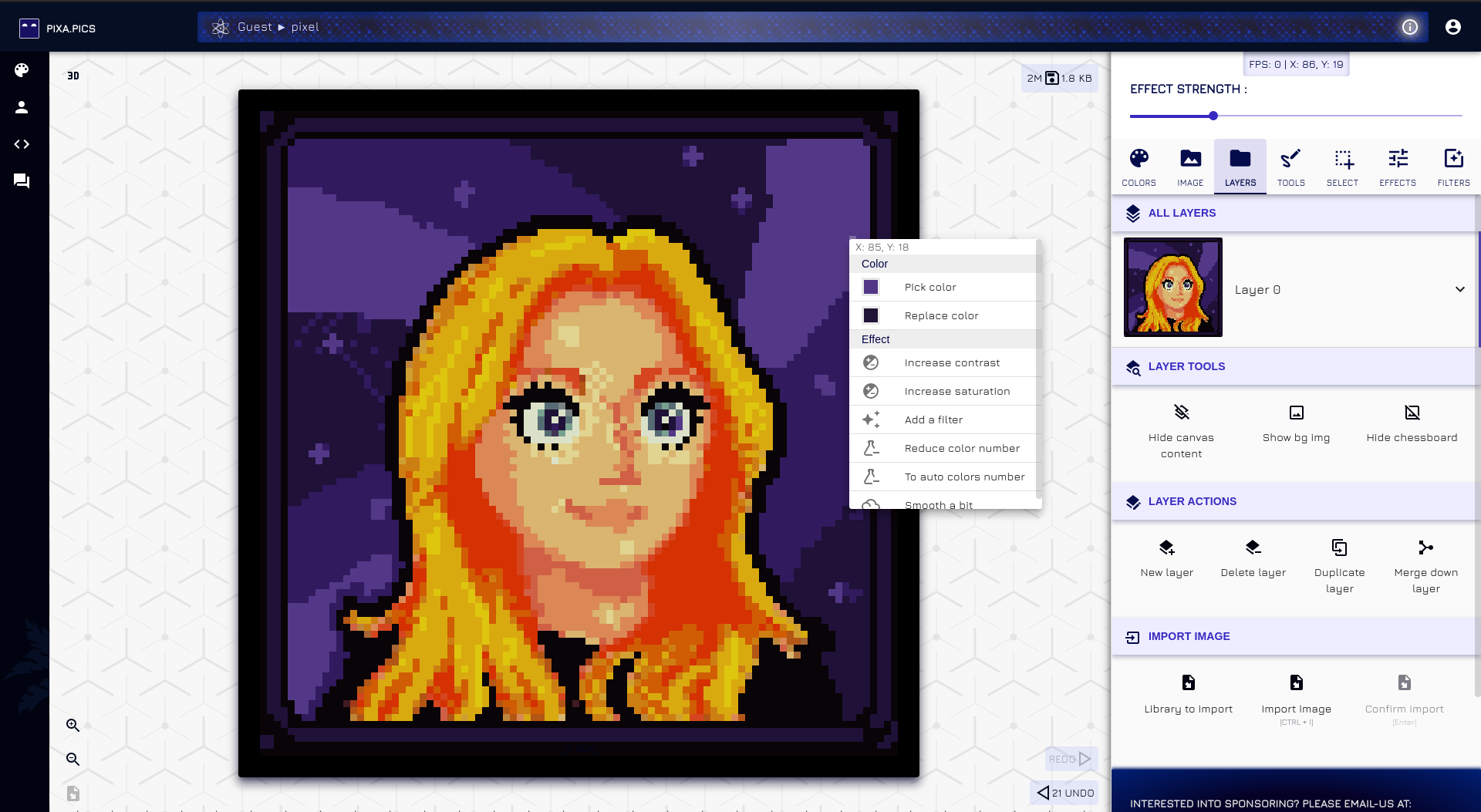This screenshot has height=812, width=1481.
Task: Click the info icon in header
Action: (1409, 28)
